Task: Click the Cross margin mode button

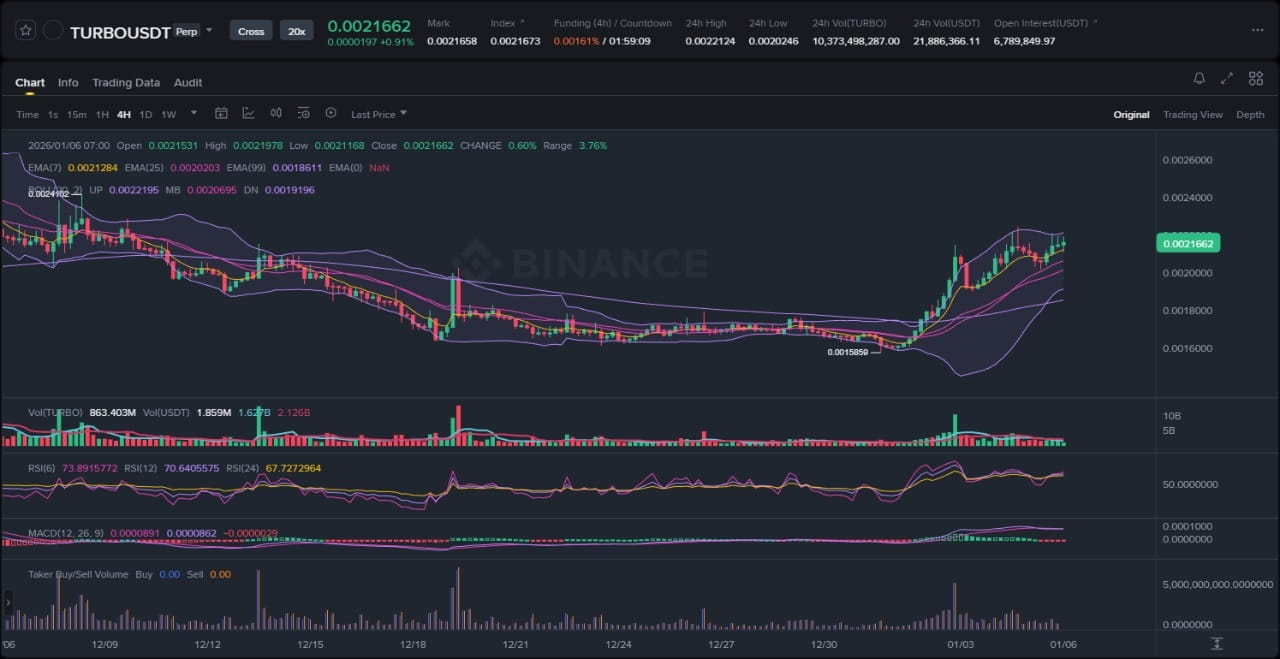Action: point(251,31)
